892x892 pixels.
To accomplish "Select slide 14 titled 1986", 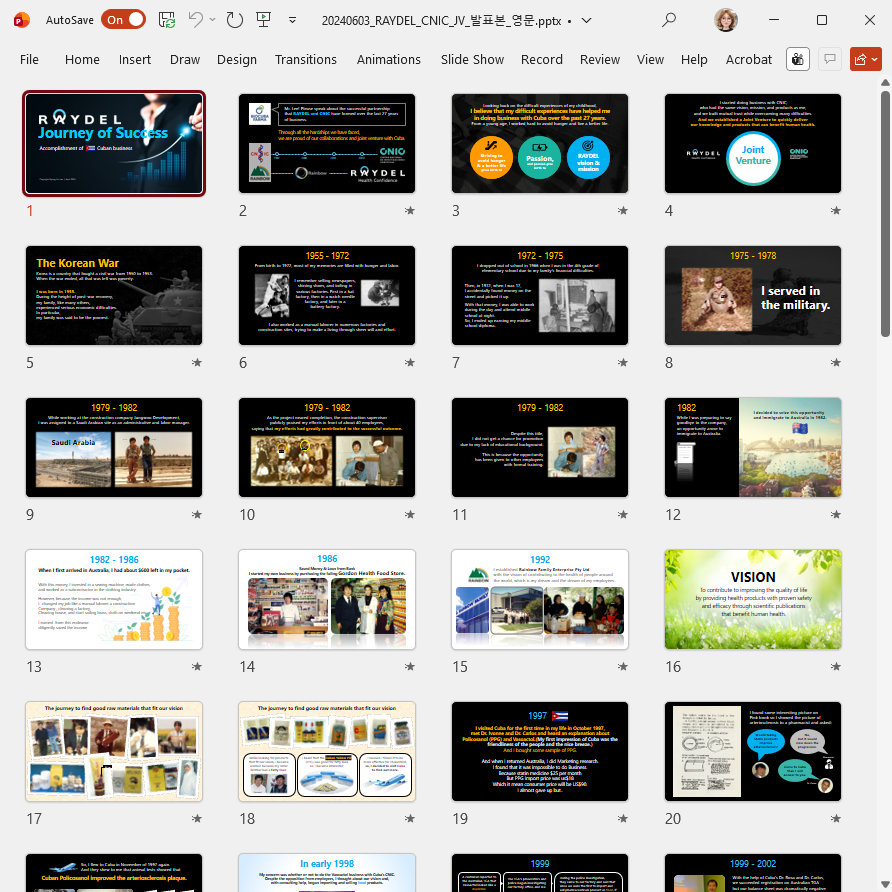I will tap(327, 599).
